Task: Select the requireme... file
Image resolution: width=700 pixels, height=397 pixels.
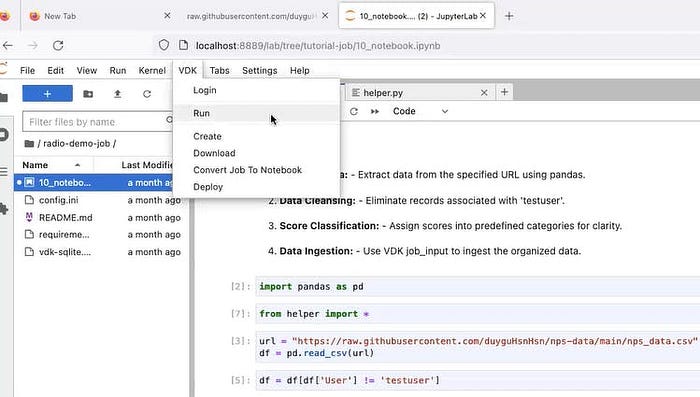Action: pos(64,234)
